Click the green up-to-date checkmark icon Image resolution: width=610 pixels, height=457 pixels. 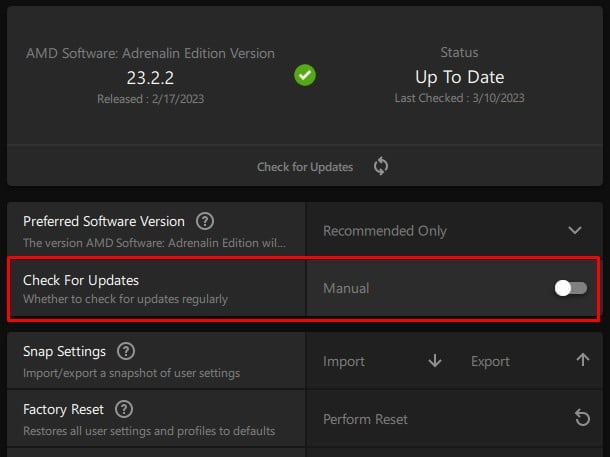click(305, 76)
